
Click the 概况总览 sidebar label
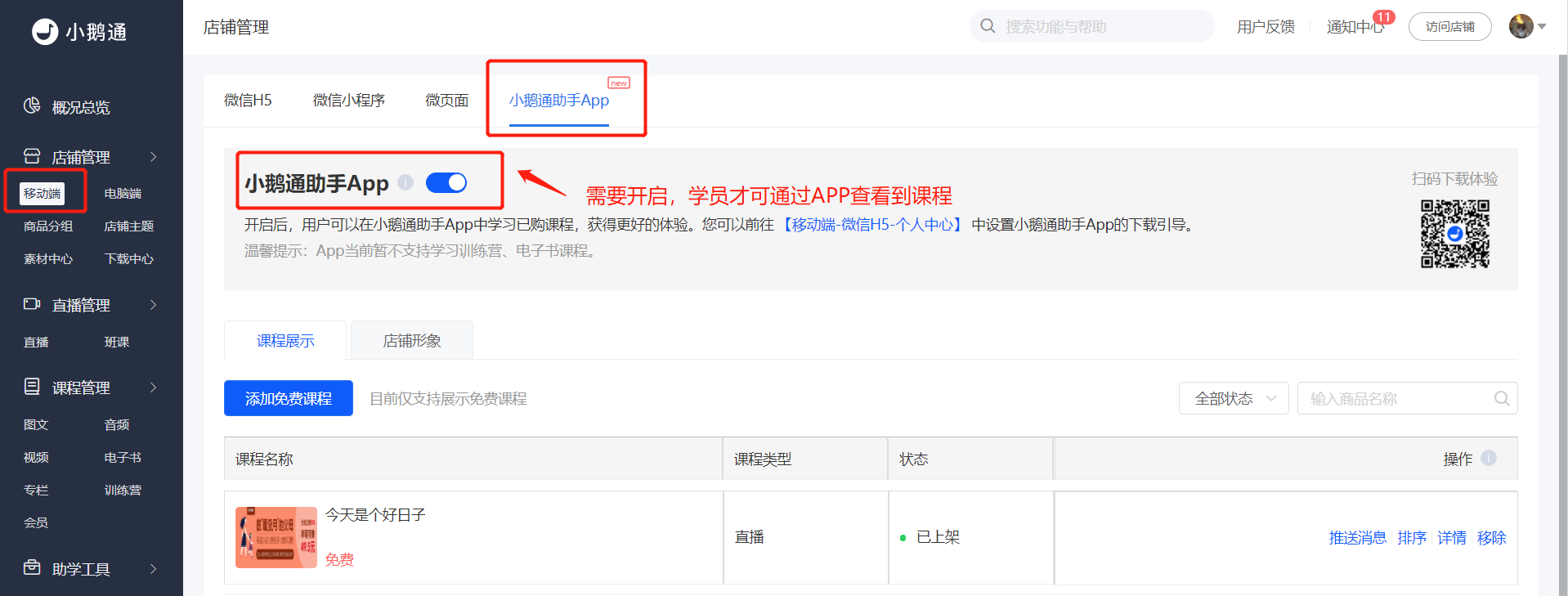pyautogui.click(x=81, y=107)
